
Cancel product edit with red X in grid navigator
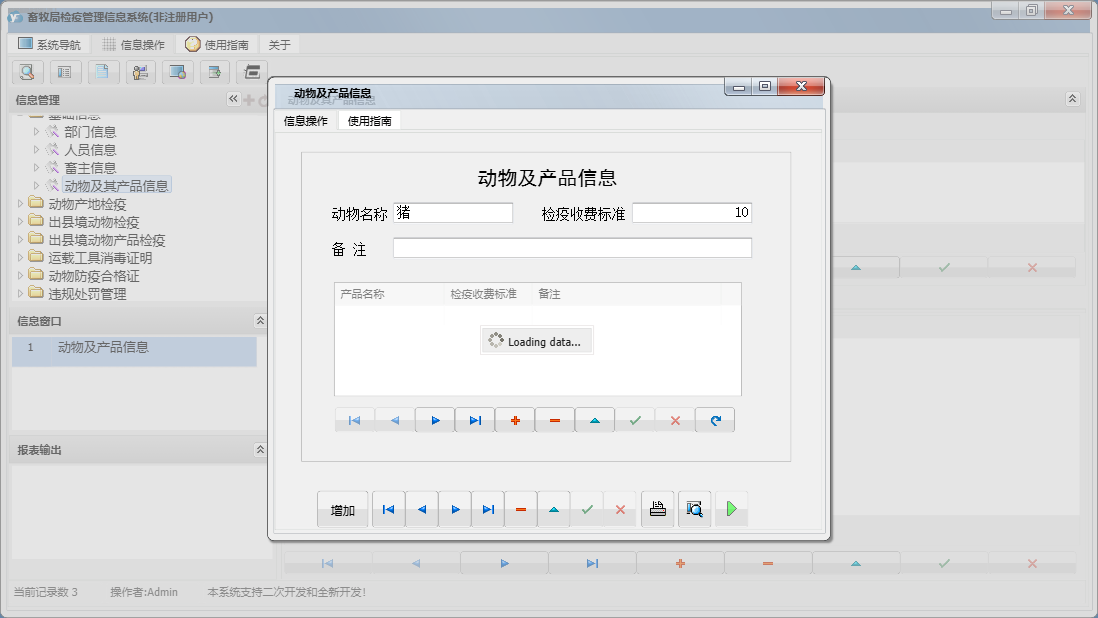(x=675, y=420)
